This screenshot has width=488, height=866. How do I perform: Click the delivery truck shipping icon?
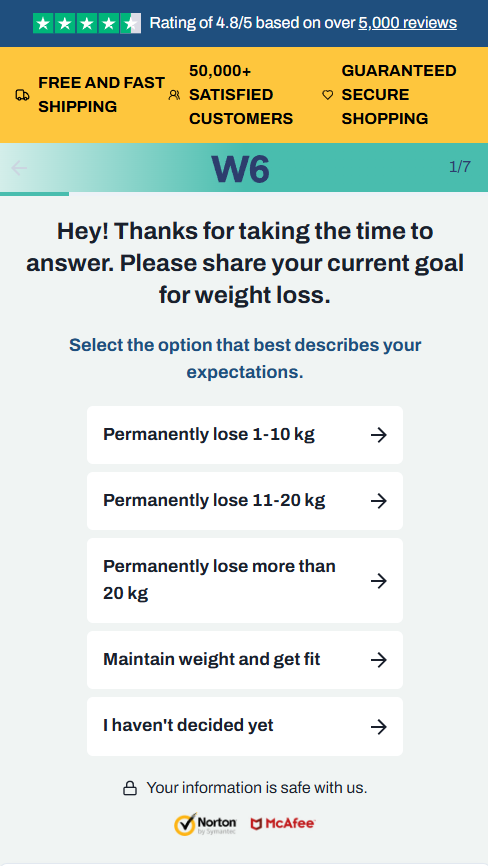coord(23,95)
